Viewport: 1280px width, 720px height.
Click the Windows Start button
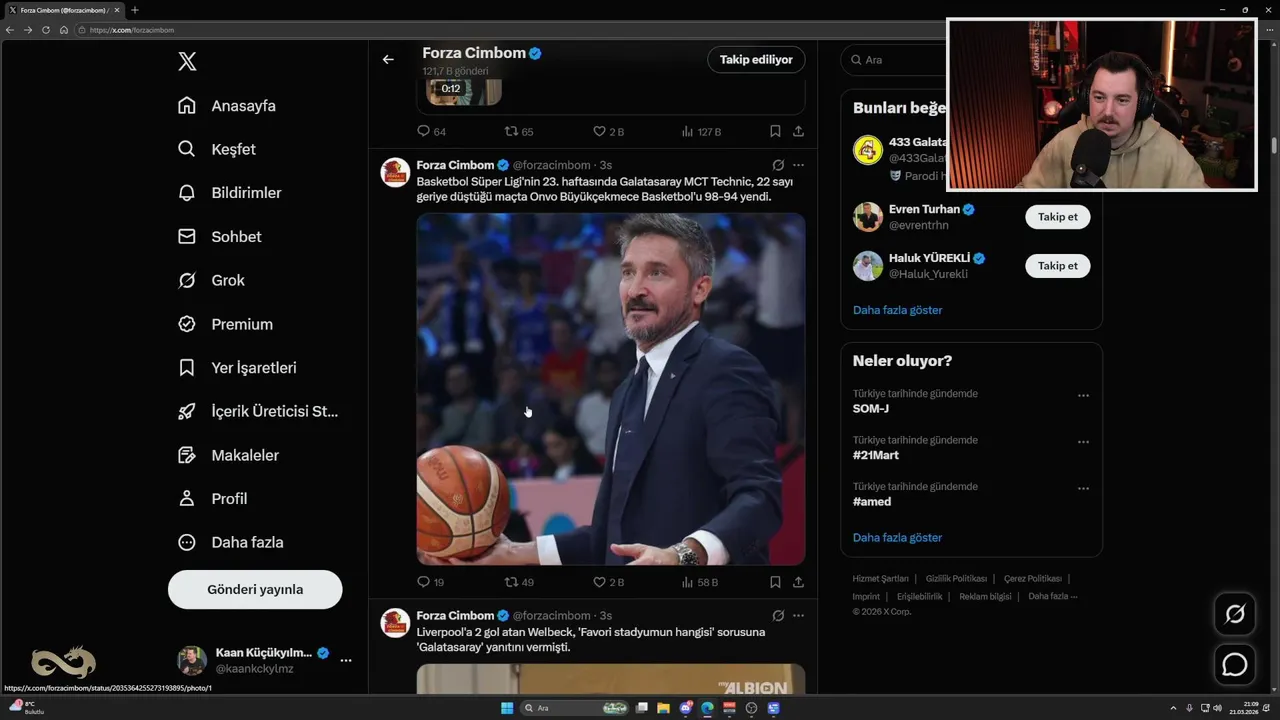[507, 708]
